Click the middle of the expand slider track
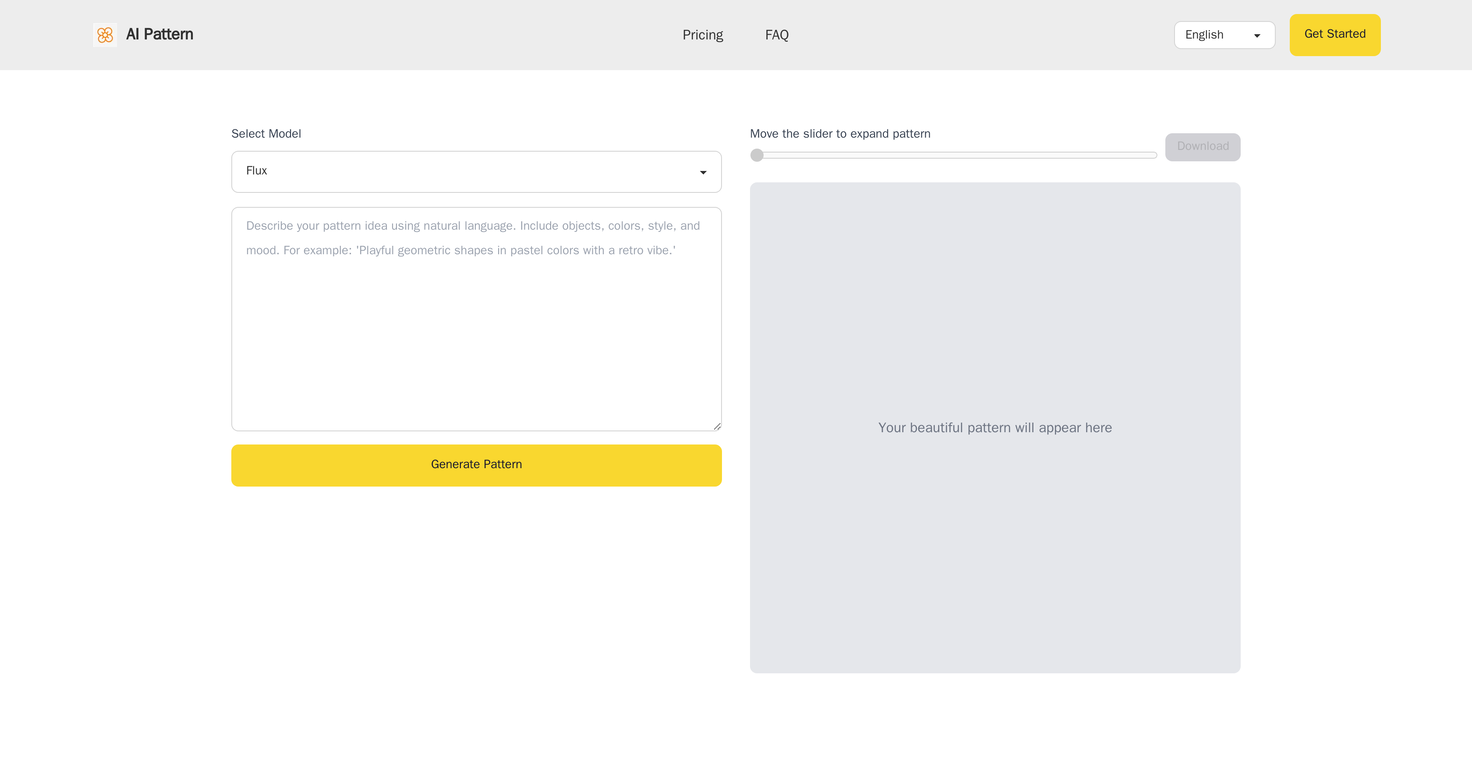 [954, 155]
